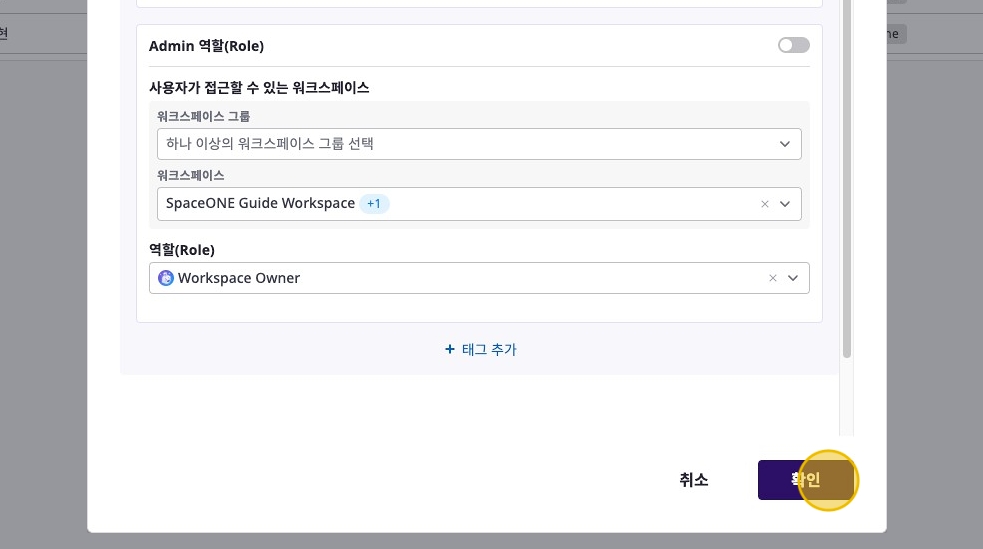Screen dimensions: 983x549
Task: Select the SpaceONE Guide Workspace entry
Action: (260, 204)
